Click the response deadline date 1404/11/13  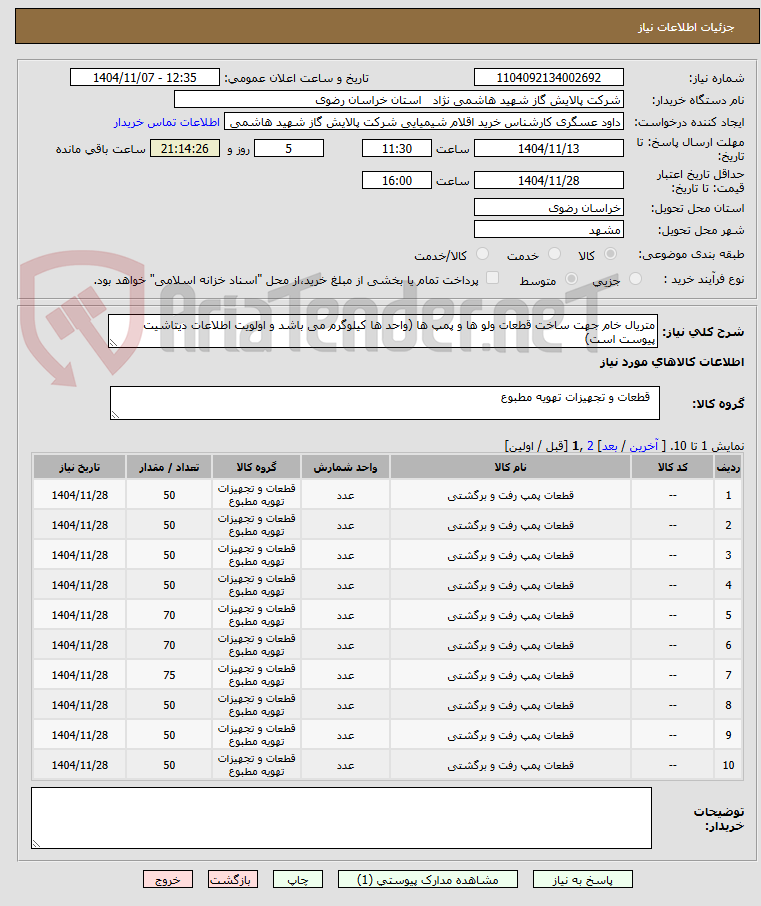(x=548, y=148)
